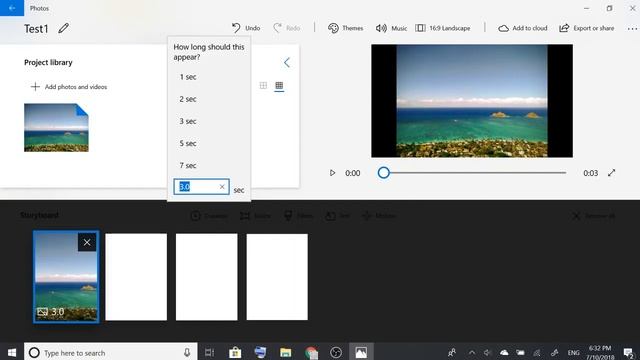Go back with the blue arrow button

coord(12,8)
